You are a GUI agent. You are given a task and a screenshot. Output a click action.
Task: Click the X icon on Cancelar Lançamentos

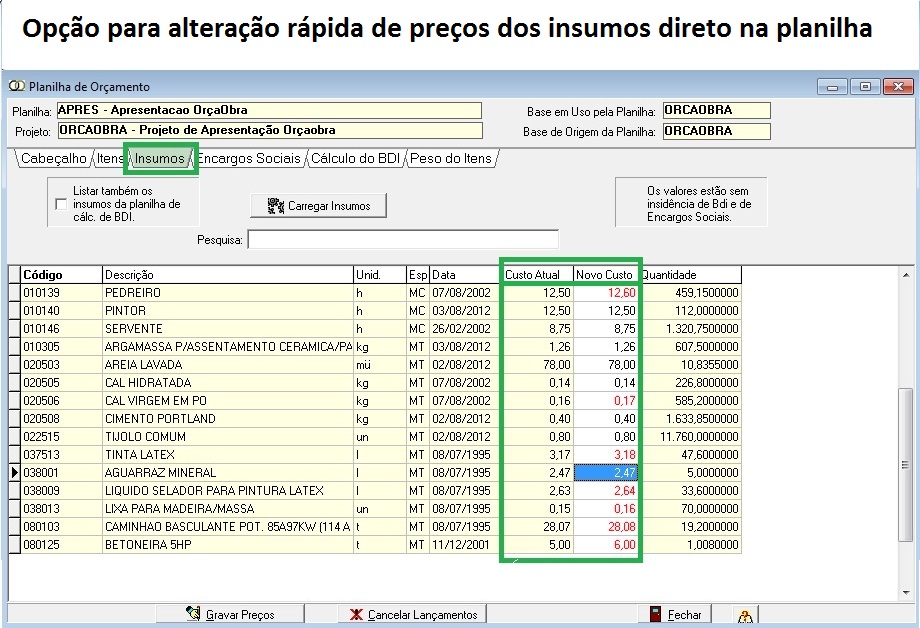[x=357, y=614]
